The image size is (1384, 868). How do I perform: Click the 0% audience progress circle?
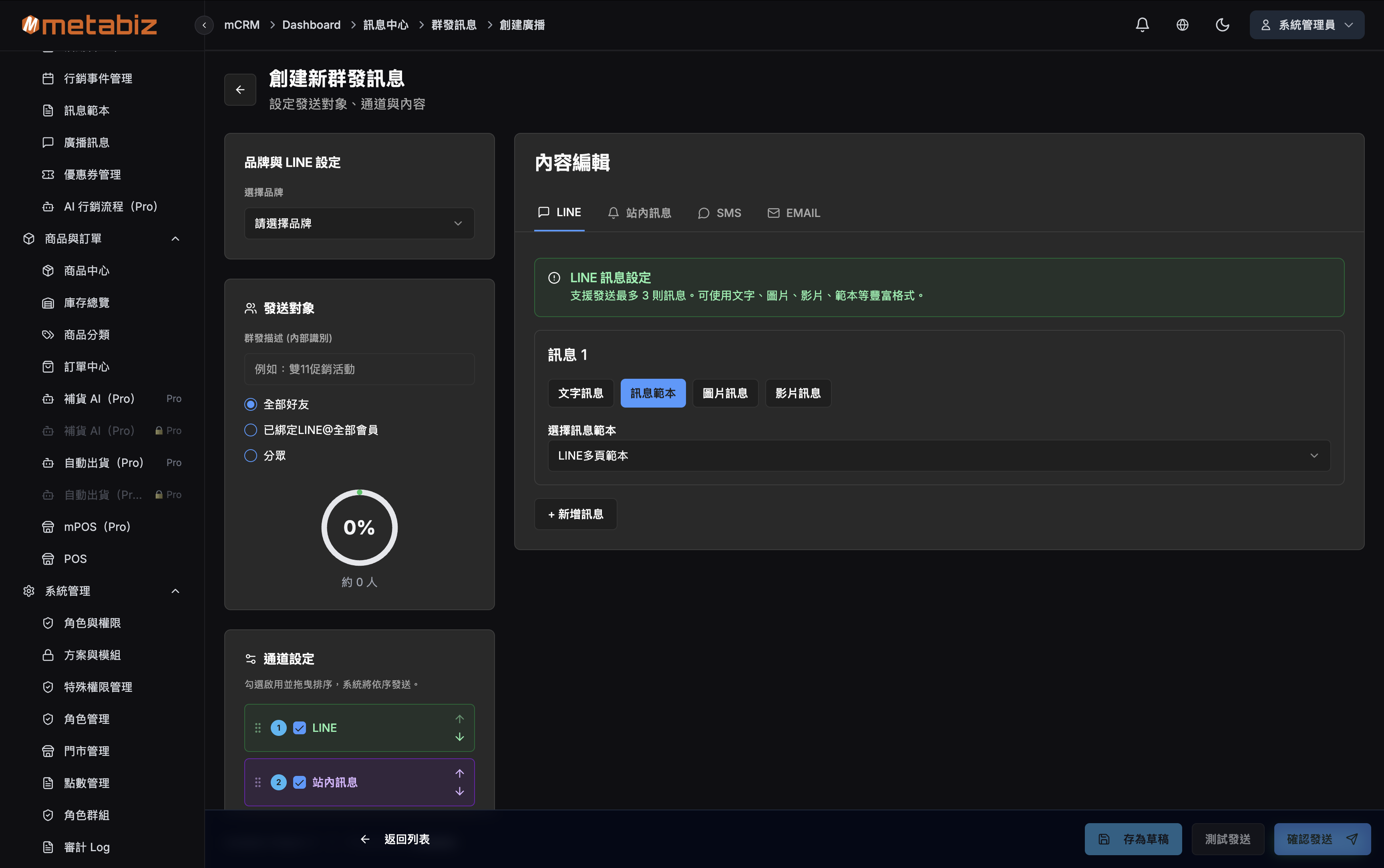point(359,527)
